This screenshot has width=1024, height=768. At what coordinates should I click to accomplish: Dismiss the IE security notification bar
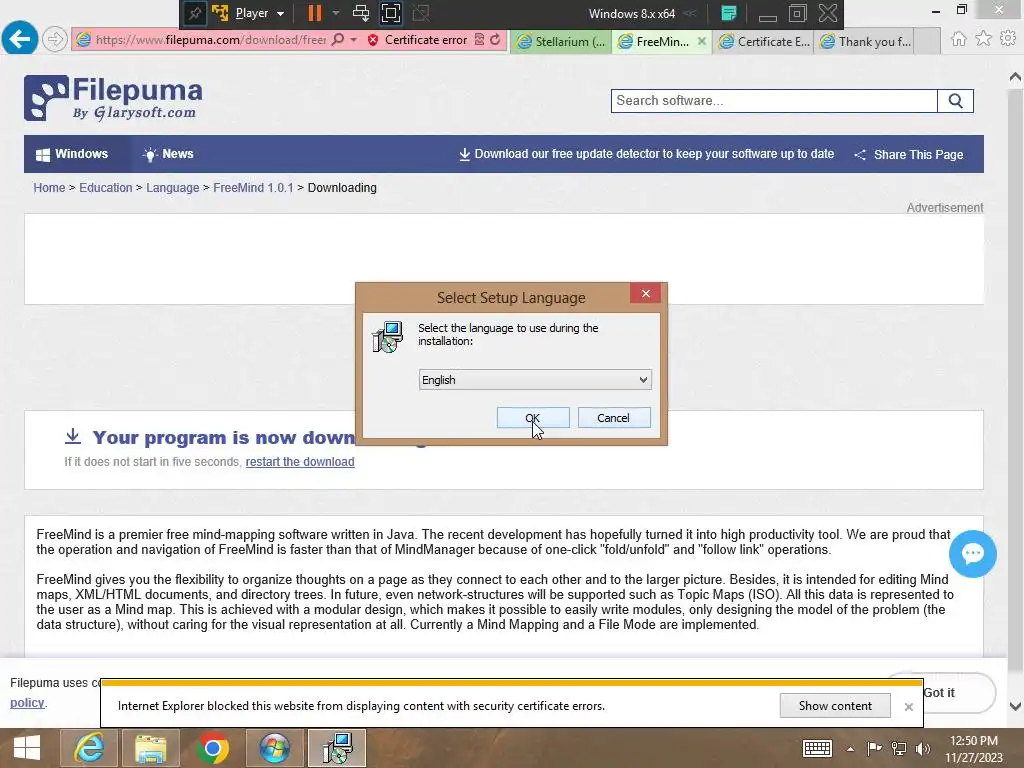(908, 707)
